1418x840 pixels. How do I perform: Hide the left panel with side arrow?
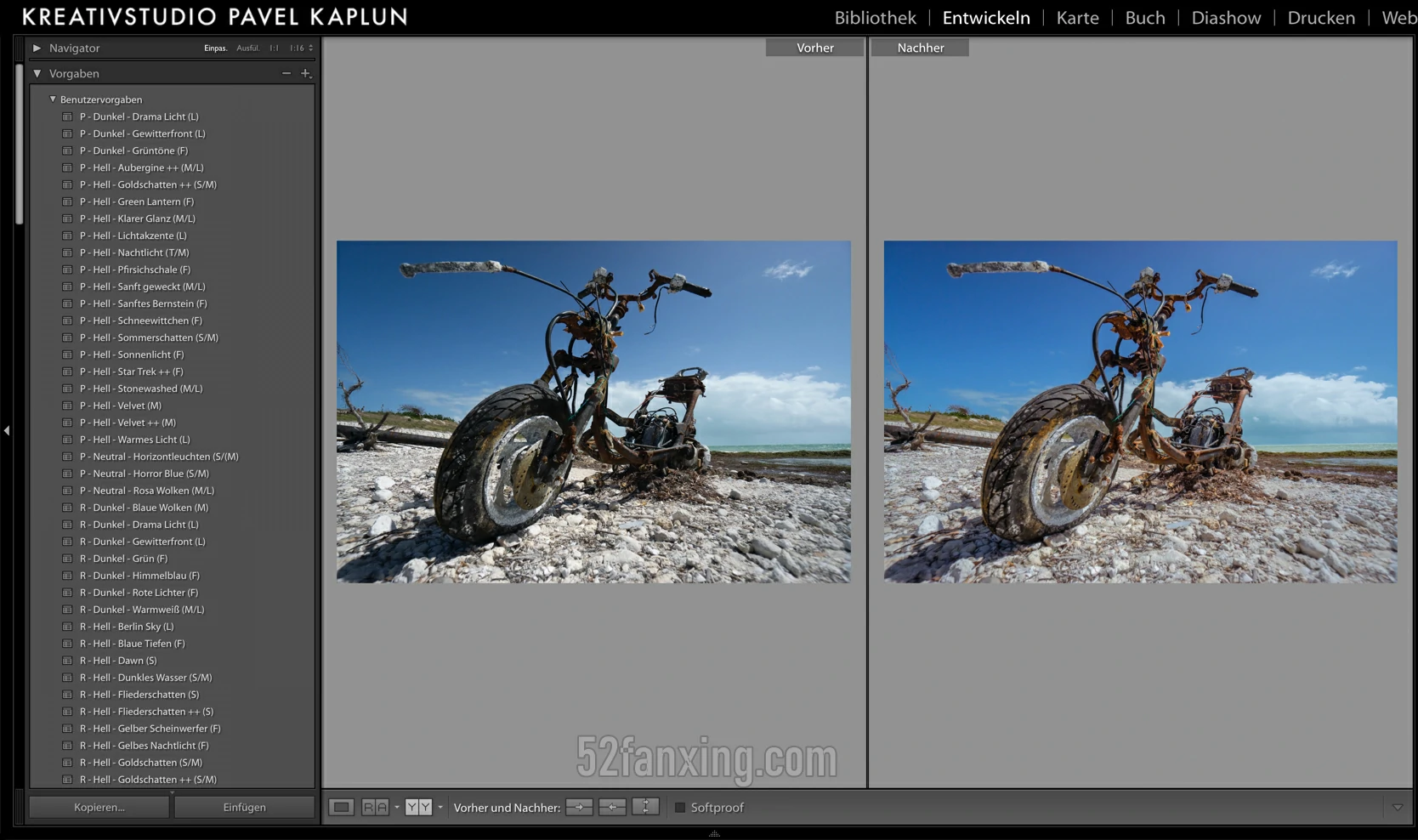(7, 431)
